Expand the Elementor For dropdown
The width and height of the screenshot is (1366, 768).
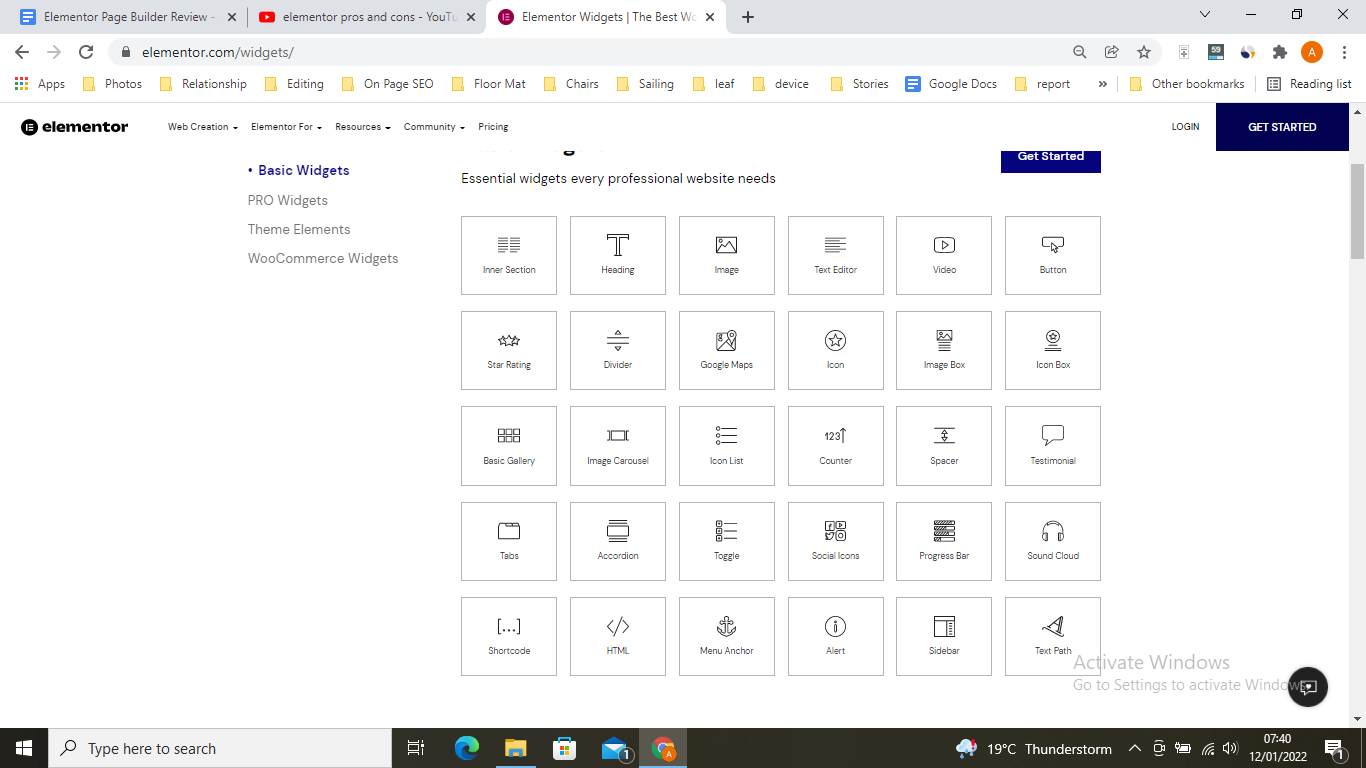(286, 127)
